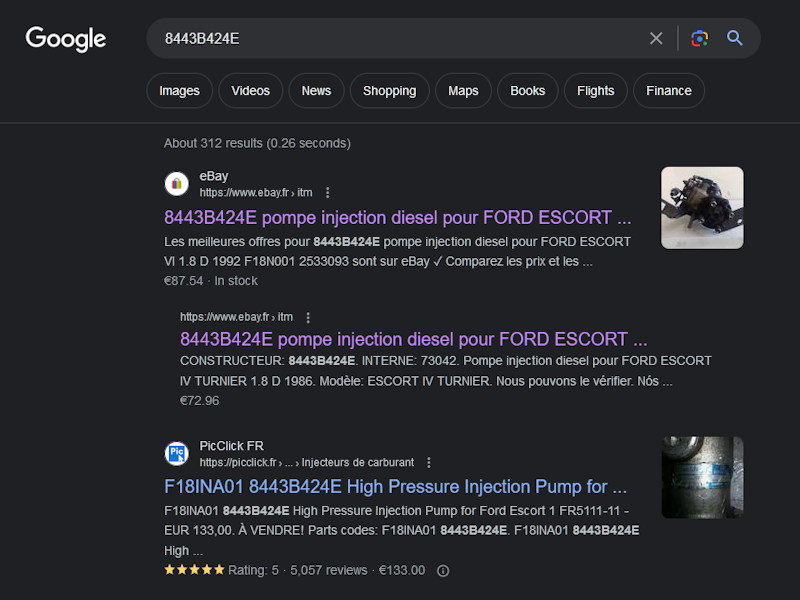
Task: Click the picclick.fr Injecteurs de carburant breadcrumb
Action: point(307,463)
